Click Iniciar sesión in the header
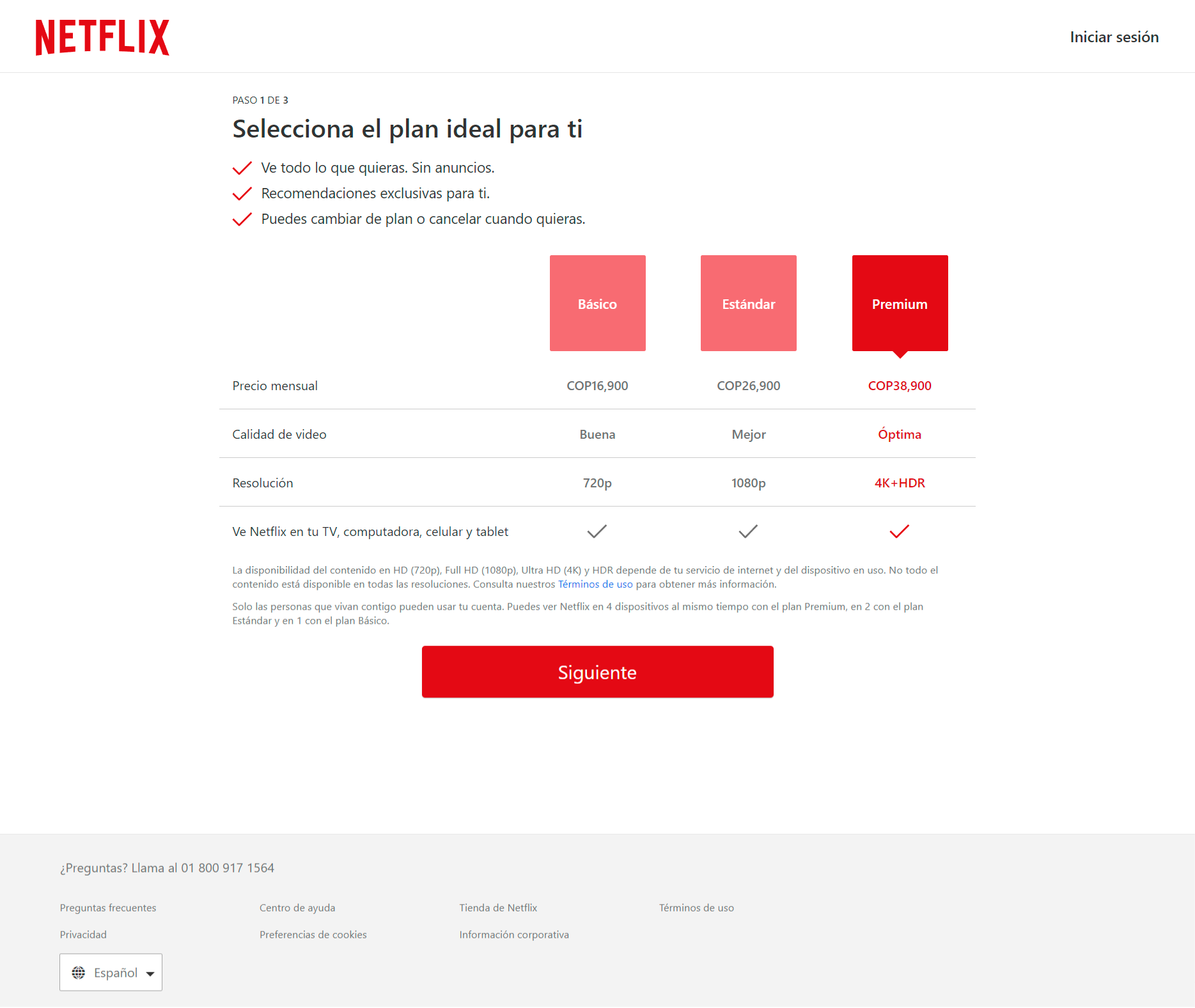This screenshot has width=1195, height=1008. click(x=1114, y=37)
